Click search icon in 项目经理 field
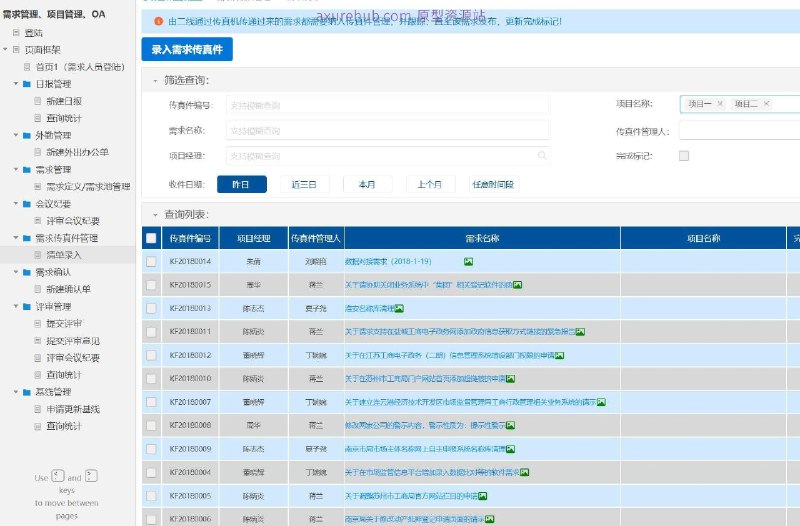The image size is (800, 526). [x=542, y=156]
